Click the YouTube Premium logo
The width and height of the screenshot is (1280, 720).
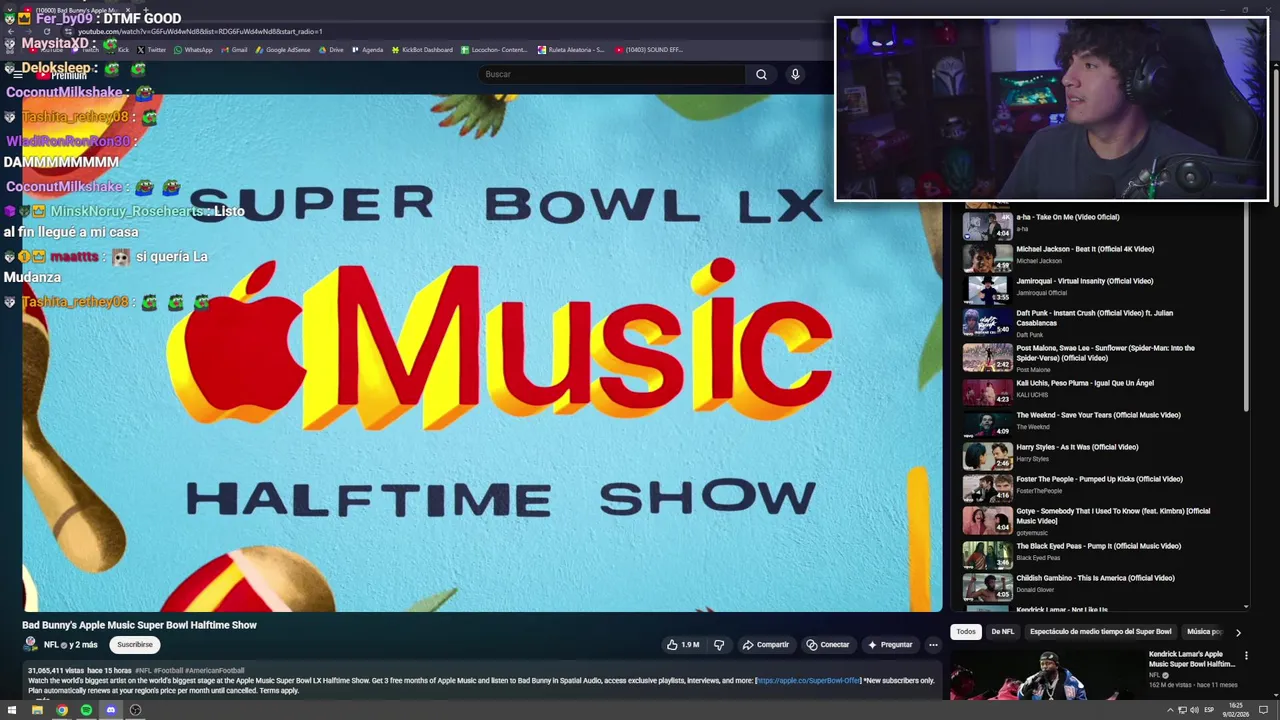62,75
